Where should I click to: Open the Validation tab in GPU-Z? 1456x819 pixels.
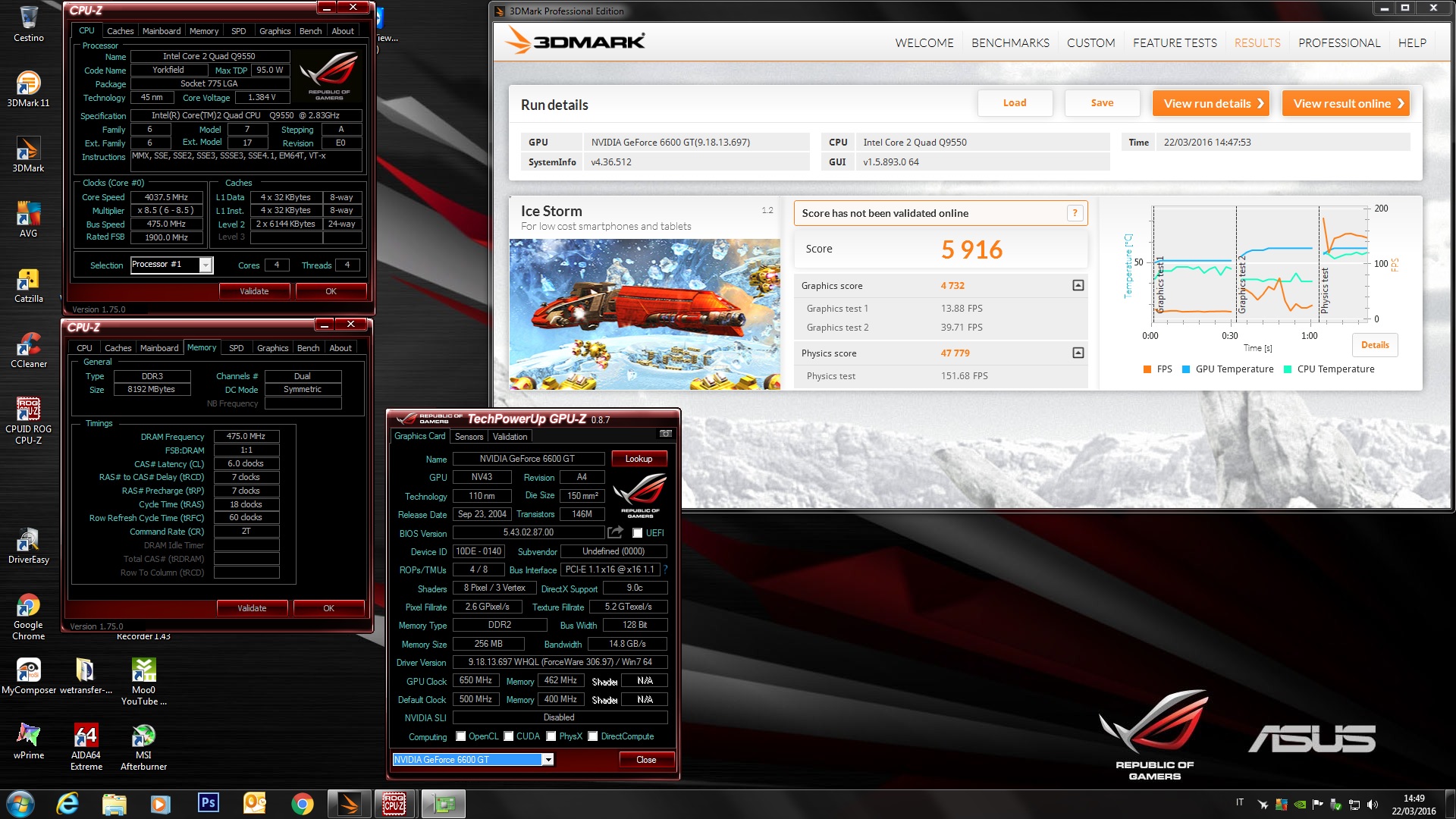click(510, 437)
